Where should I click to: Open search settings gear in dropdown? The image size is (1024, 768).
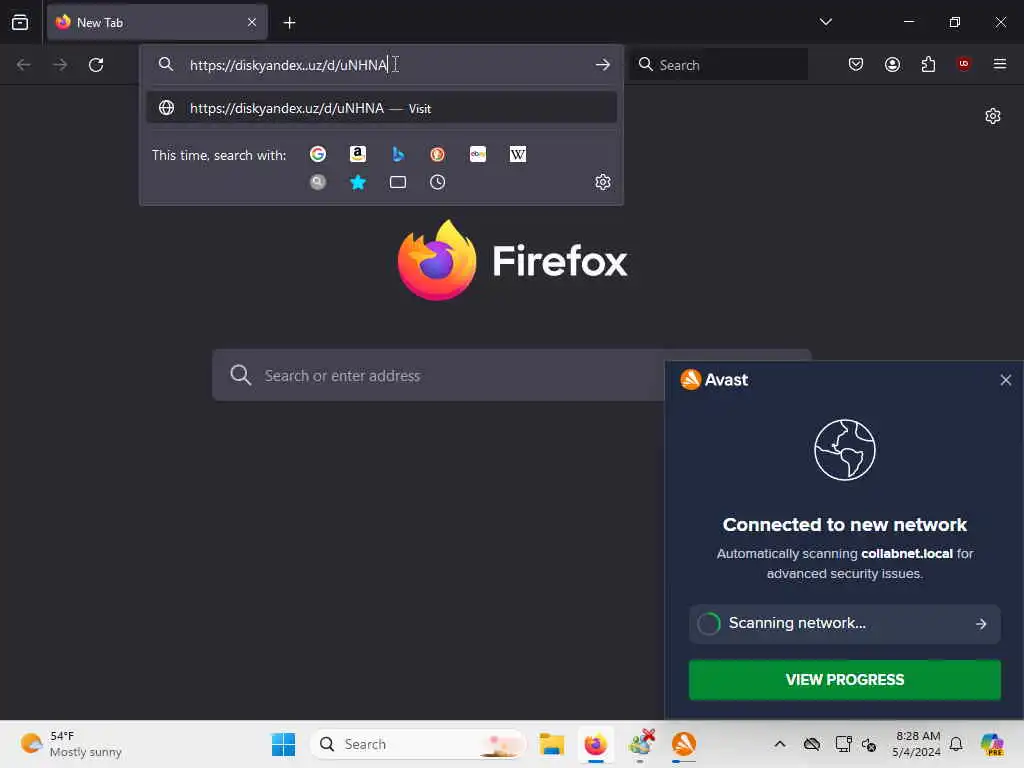(x=603, y=182)
